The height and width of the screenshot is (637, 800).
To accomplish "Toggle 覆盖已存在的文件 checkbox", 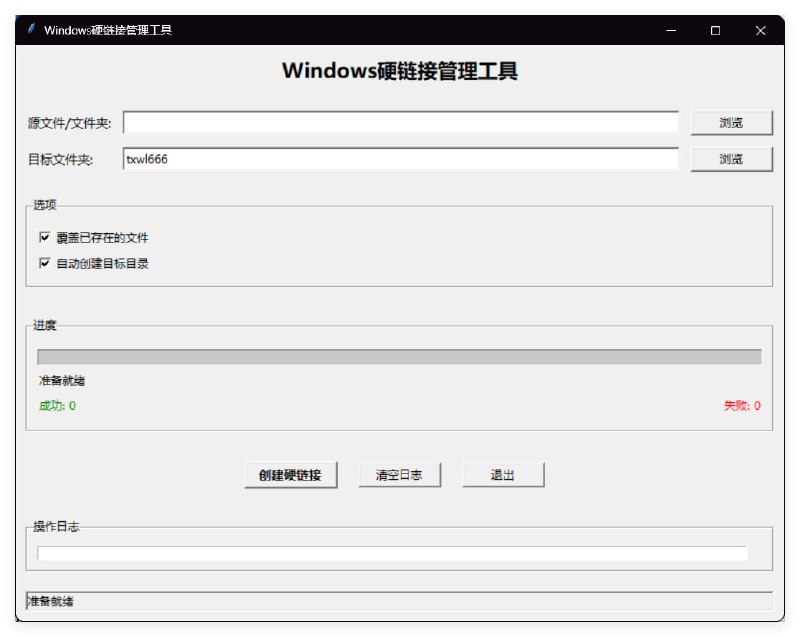I will coord(45,237).
